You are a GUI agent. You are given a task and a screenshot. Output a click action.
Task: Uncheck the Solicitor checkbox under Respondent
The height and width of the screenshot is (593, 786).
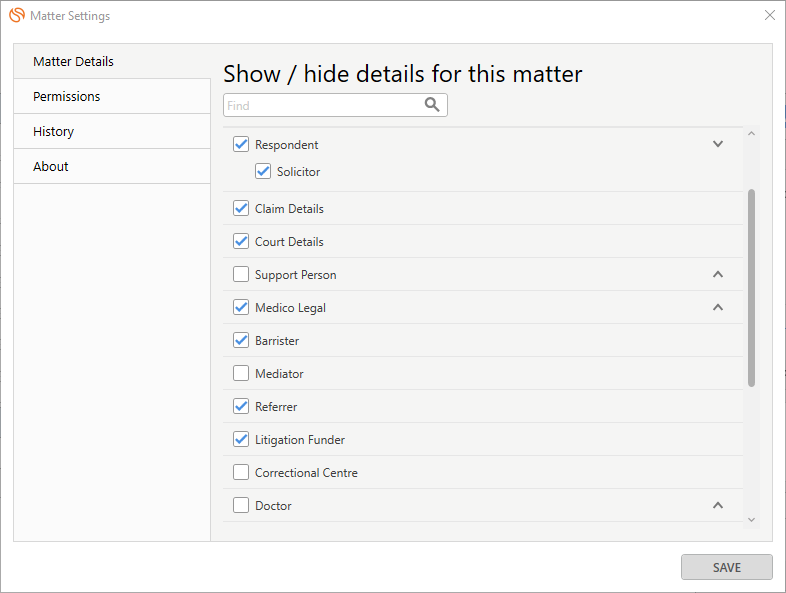click(263, 171)
